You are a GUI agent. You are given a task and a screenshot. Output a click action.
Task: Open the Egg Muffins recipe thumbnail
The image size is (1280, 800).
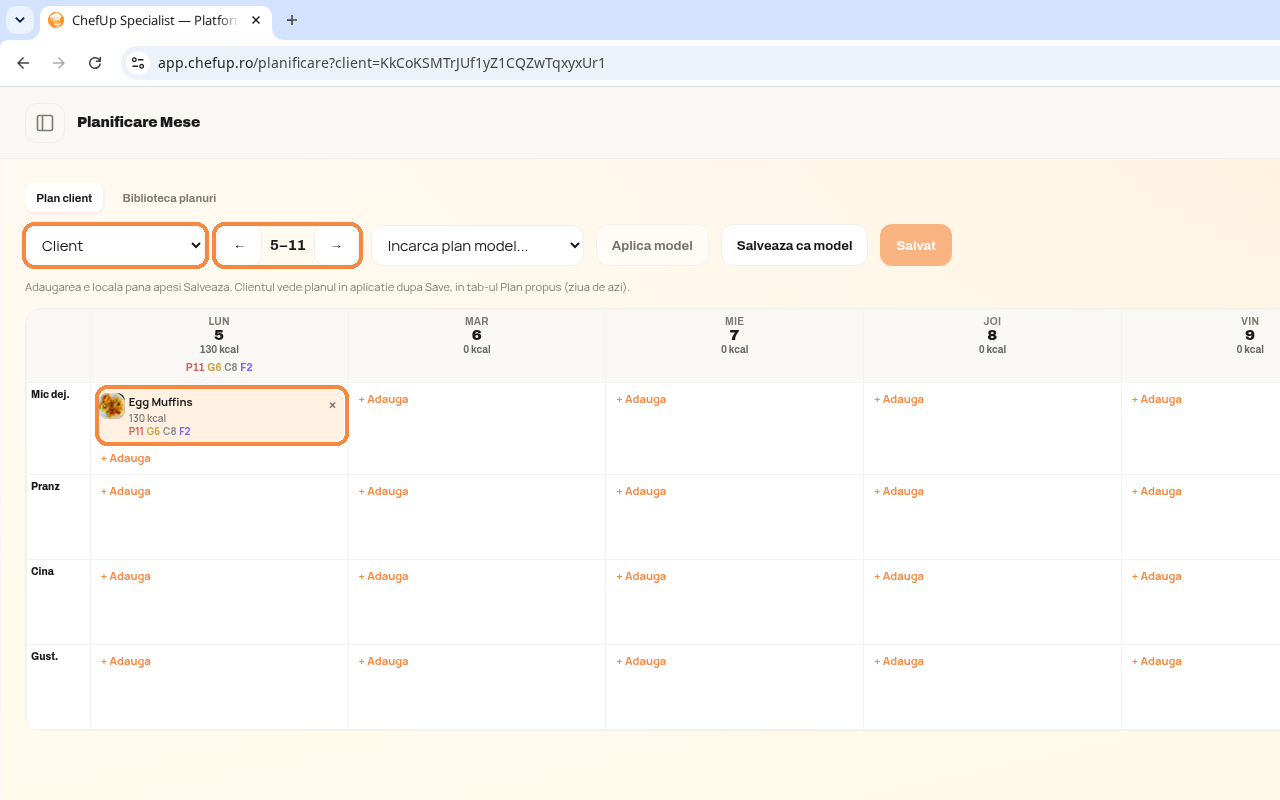click(112, 406)
